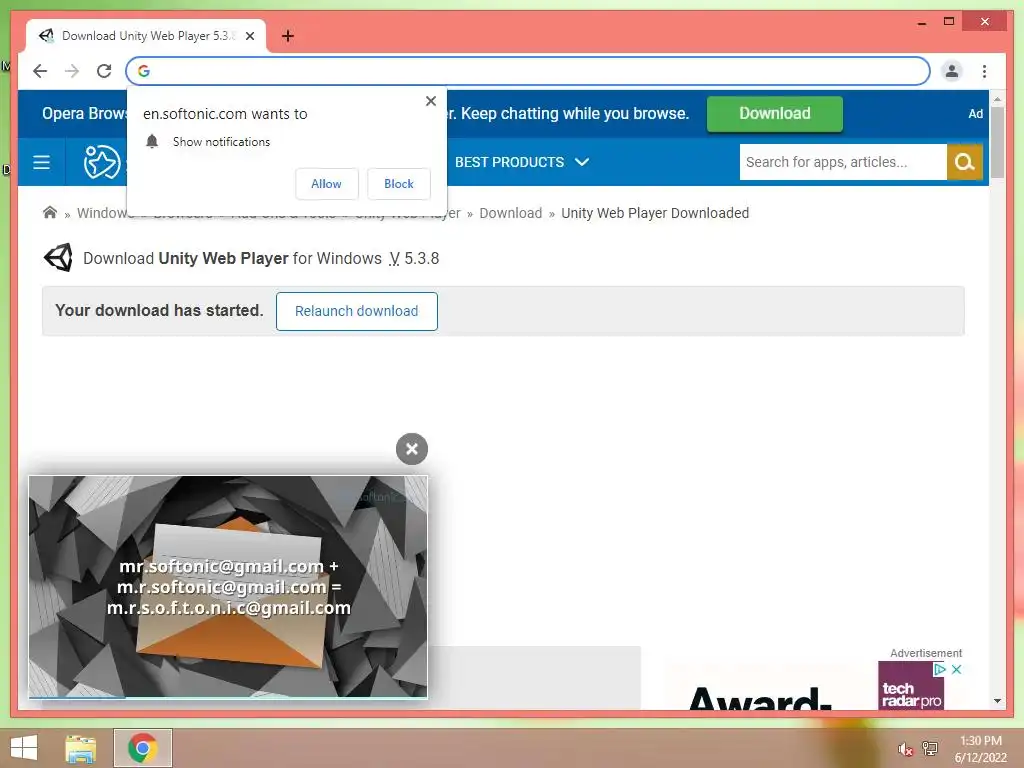Screen dimensions: 1024x768
Task: Click the Softonic star logo
Action: point(102,162)
